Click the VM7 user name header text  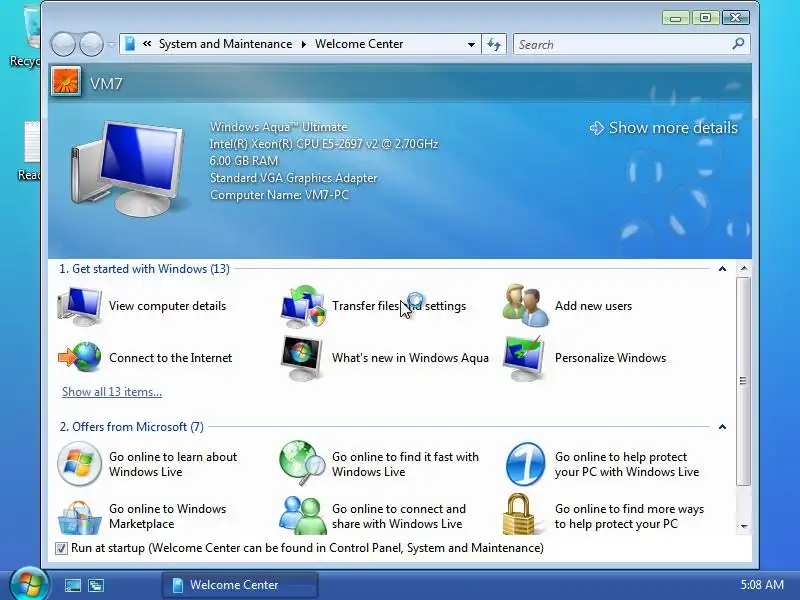[x=107, y=84]
